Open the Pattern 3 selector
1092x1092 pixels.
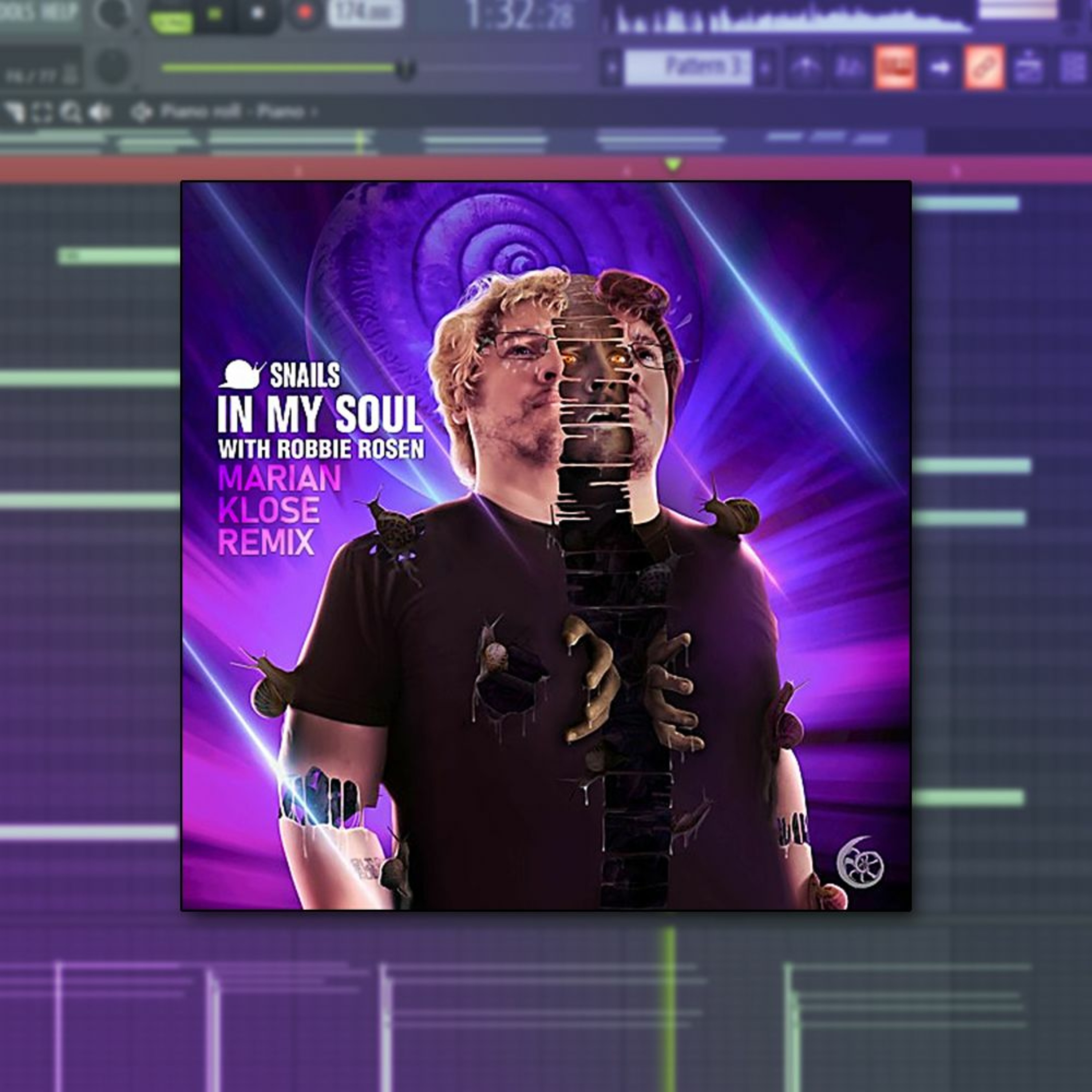pos(688,68)
